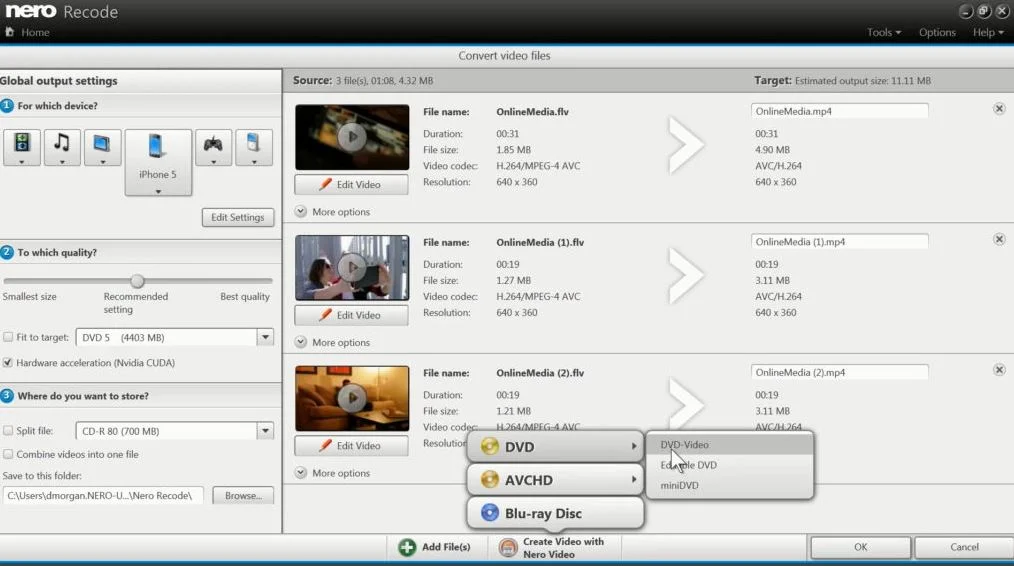Open dropdown arrow under video disc device
The width and height of the screenshot is (1014, 566).
tap(22, 162)
